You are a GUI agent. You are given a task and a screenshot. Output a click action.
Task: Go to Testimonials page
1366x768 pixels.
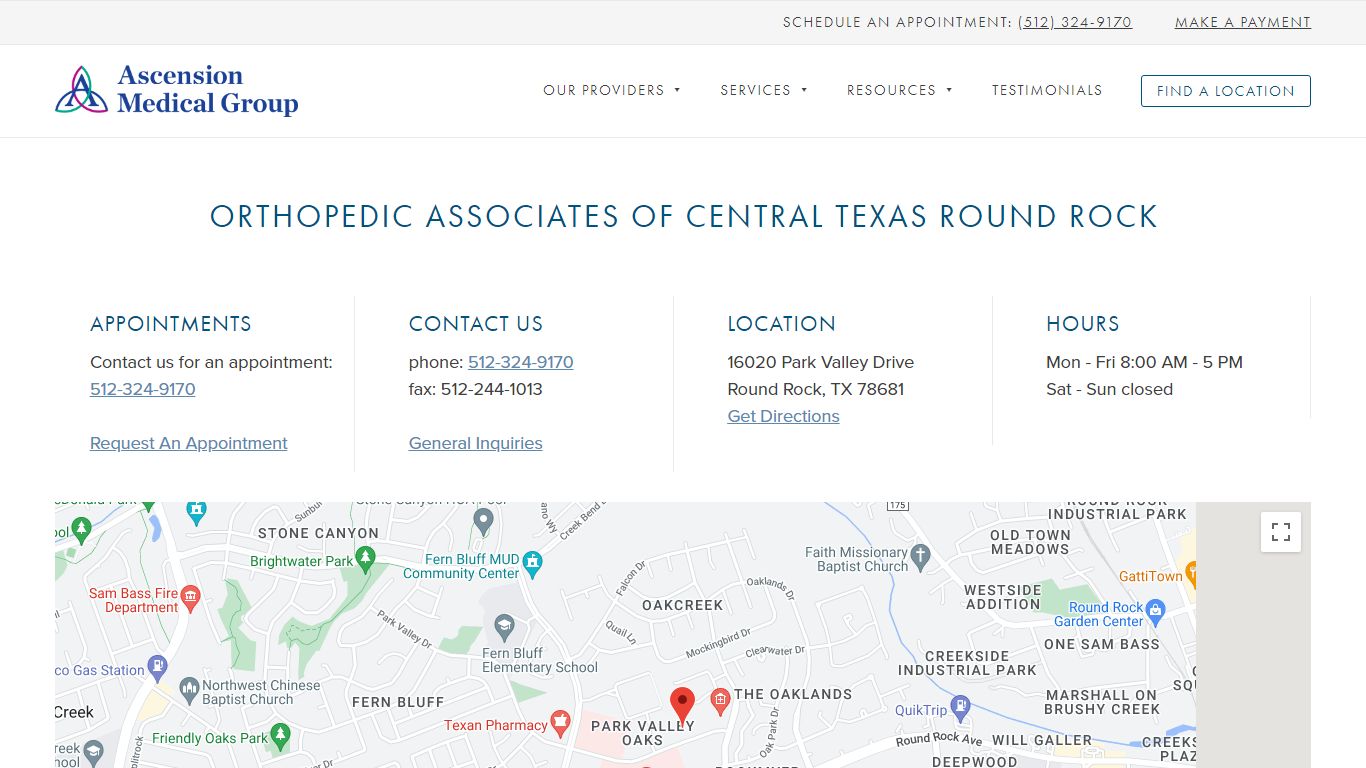[x=1047, y=90]
